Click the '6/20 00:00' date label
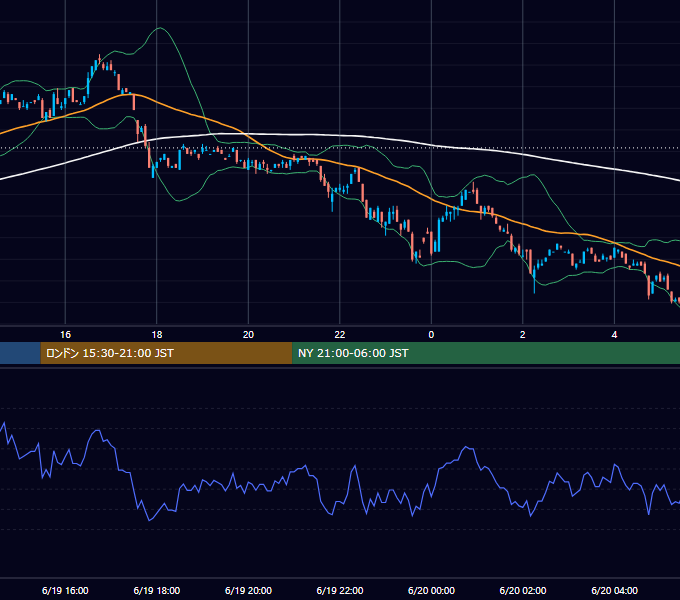This screenshot has height=600, width=680. click(x=431, y=590)
